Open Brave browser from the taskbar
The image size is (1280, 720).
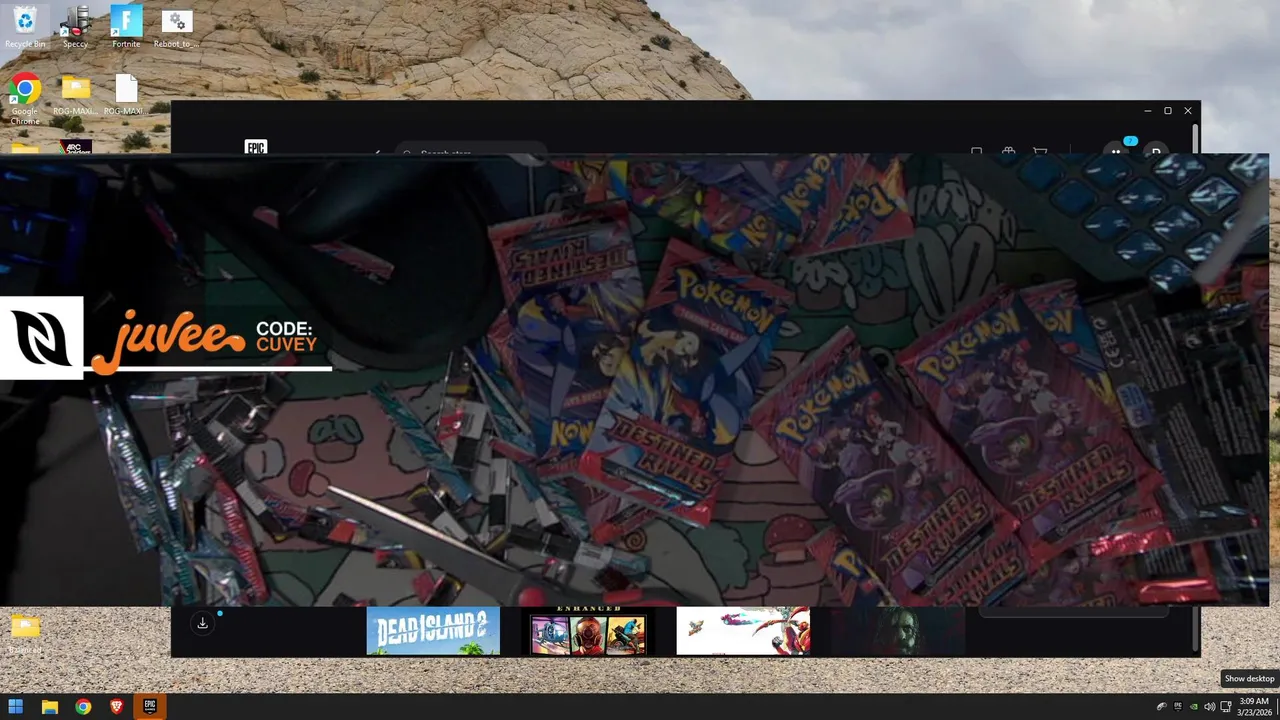pyautogui.click(x=117, y=707)
